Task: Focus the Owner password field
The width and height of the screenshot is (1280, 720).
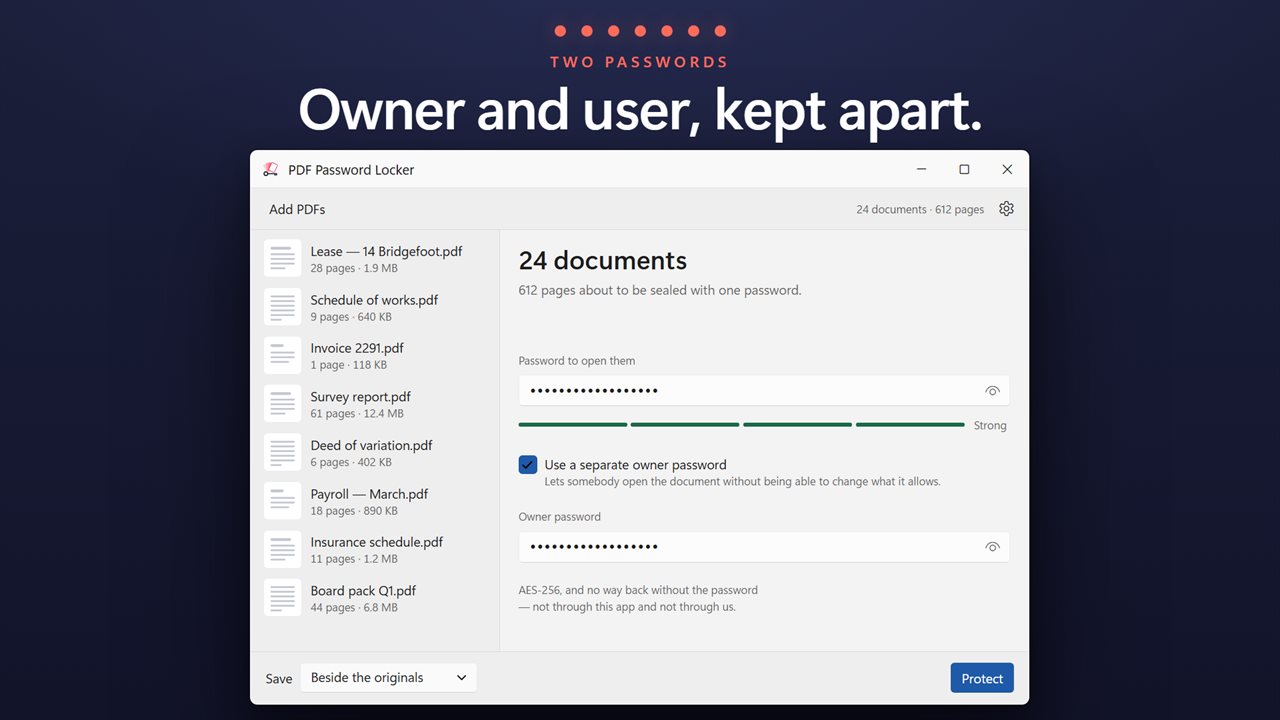Action: click(x=764, y=547)
